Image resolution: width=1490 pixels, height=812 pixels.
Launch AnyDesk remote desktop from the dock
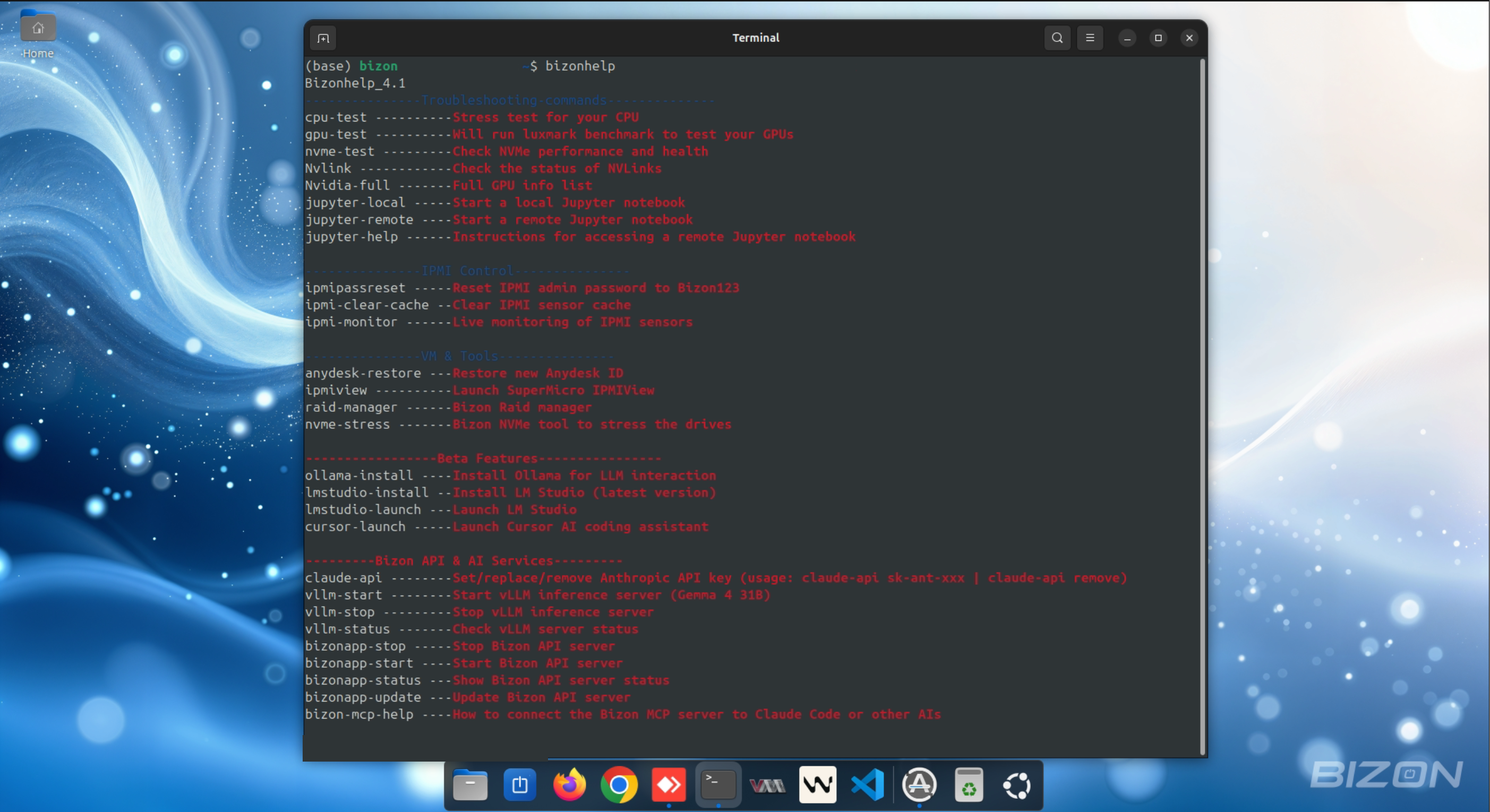point(668,785)
